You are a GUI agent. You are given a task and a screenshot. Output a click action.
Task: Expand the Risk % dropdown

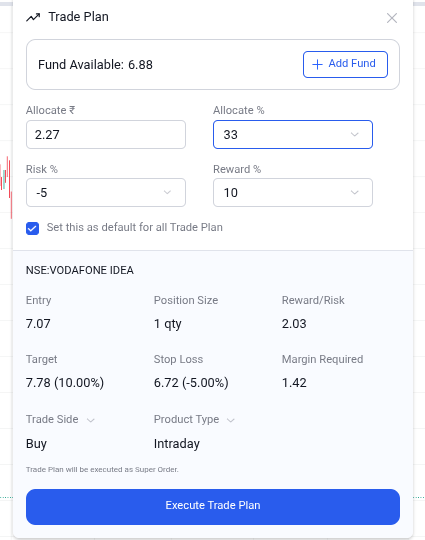(106, 193)
